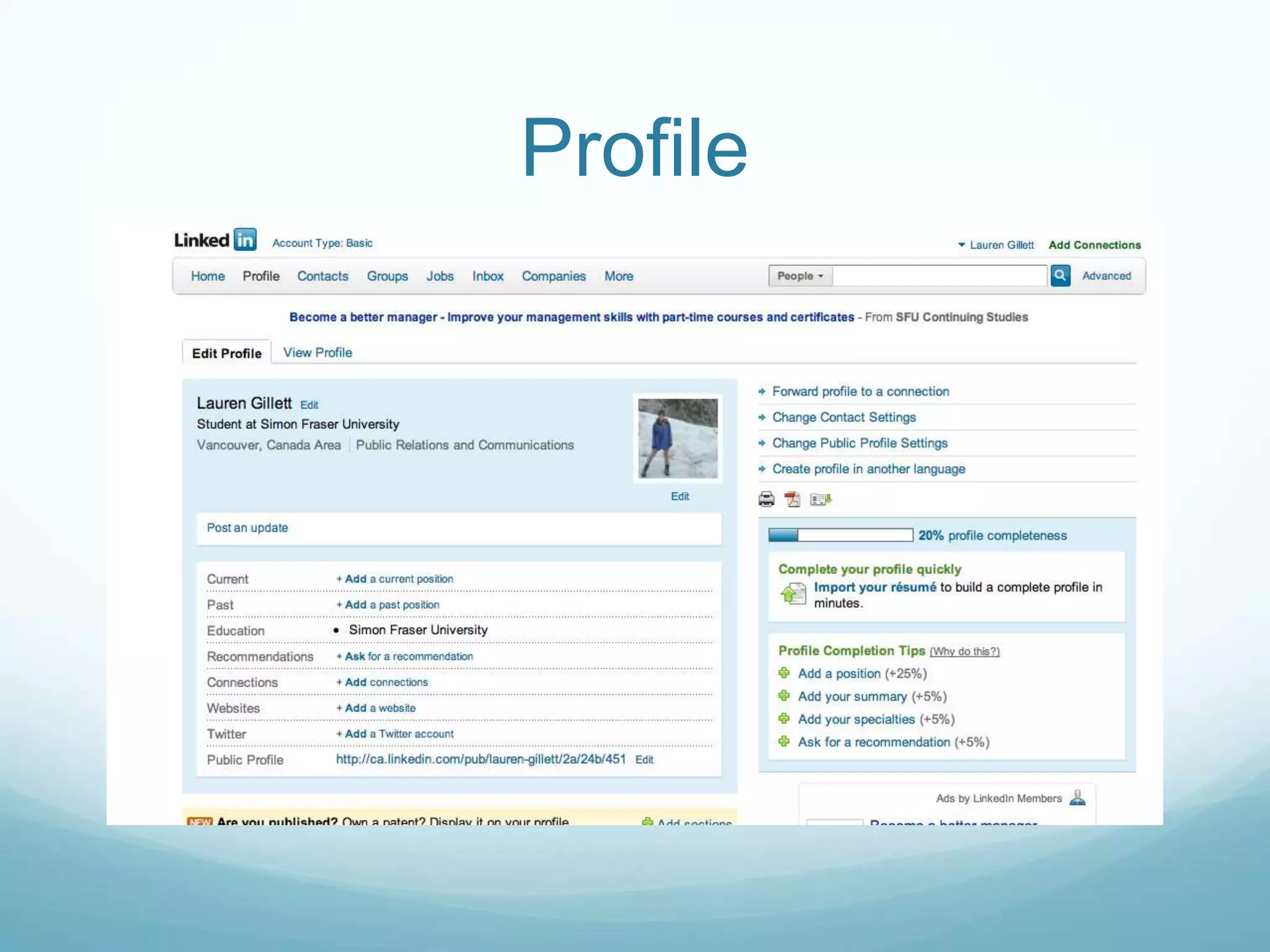
Task: Open the Home navigation item
Action: pos(208,276)
